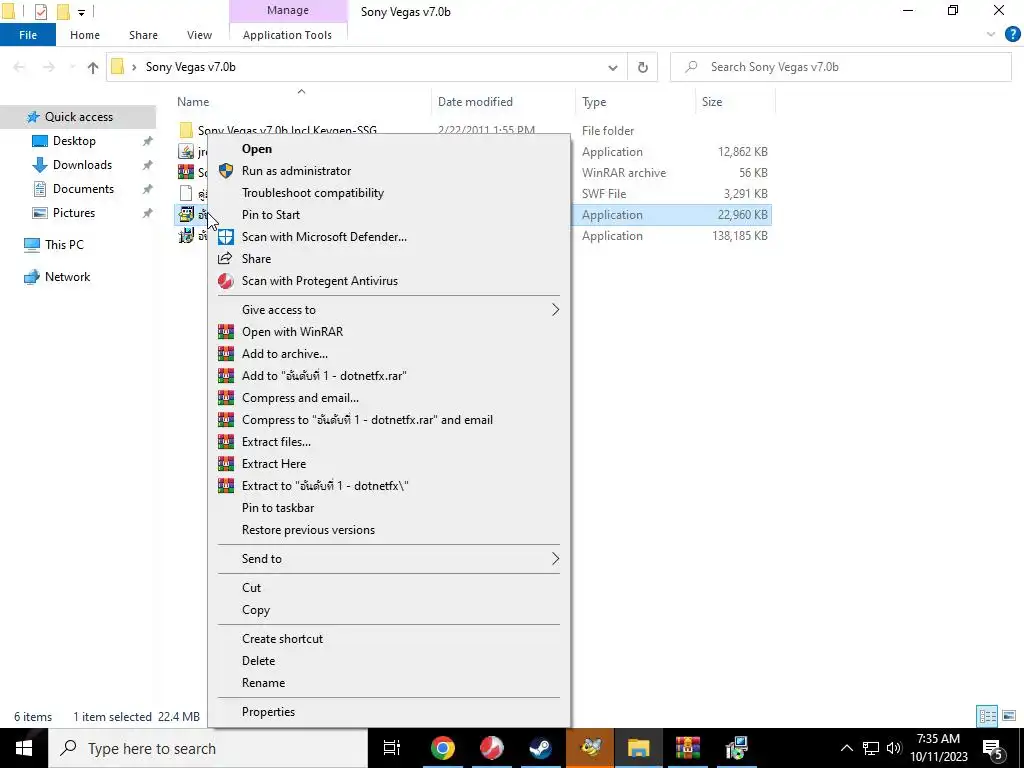Click Compress to dotnetfx.rar and email
The height and width of the screenshot is (768, 1024).
(367, 420)
